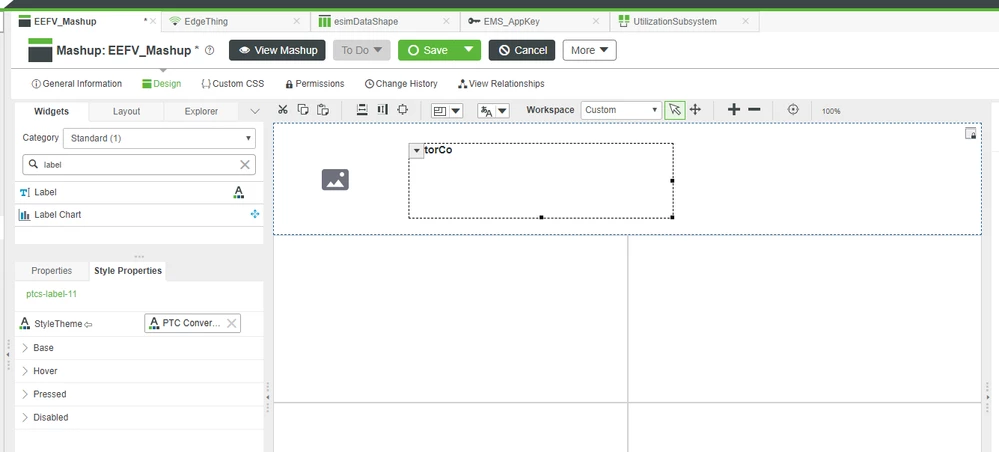Close the UtilizationSubsystem tab
This screenshot has width=999, height=452.
pyautogui.click(x=745, y=21)
